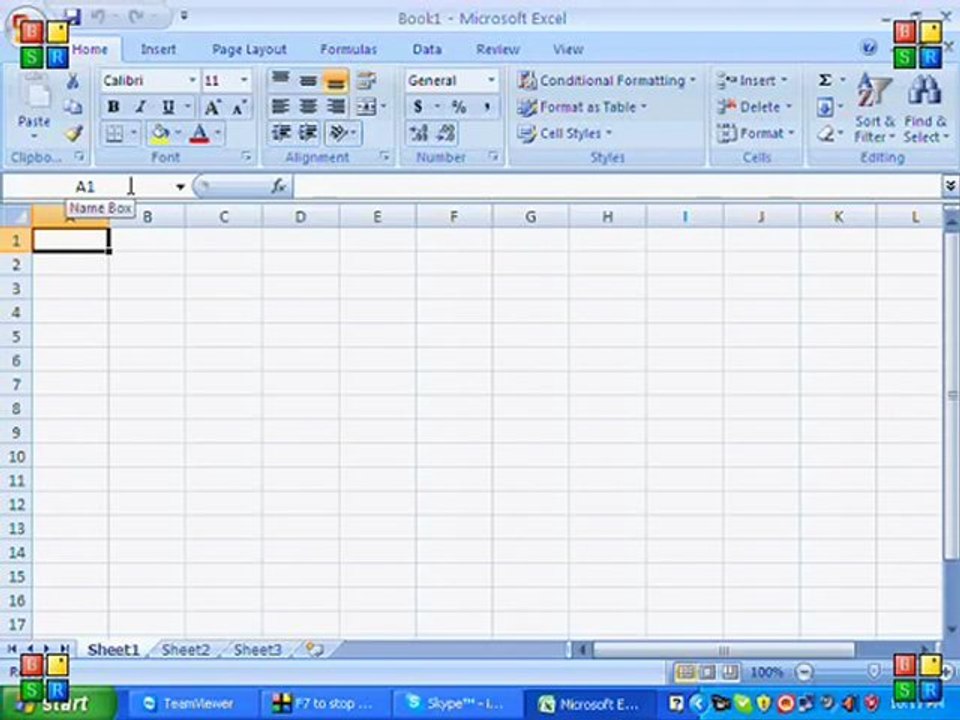Apply the Fill Color bucket
Image resolution: width=960 pixels, height=720 pixels.
(x=160, y=133)
